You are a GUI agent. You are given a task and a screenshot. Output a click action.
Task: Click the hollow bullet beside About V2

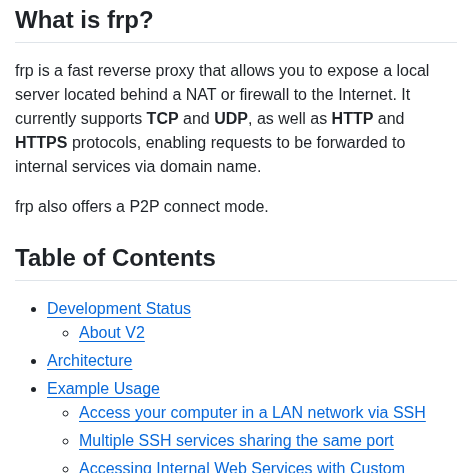coord(66,333)
